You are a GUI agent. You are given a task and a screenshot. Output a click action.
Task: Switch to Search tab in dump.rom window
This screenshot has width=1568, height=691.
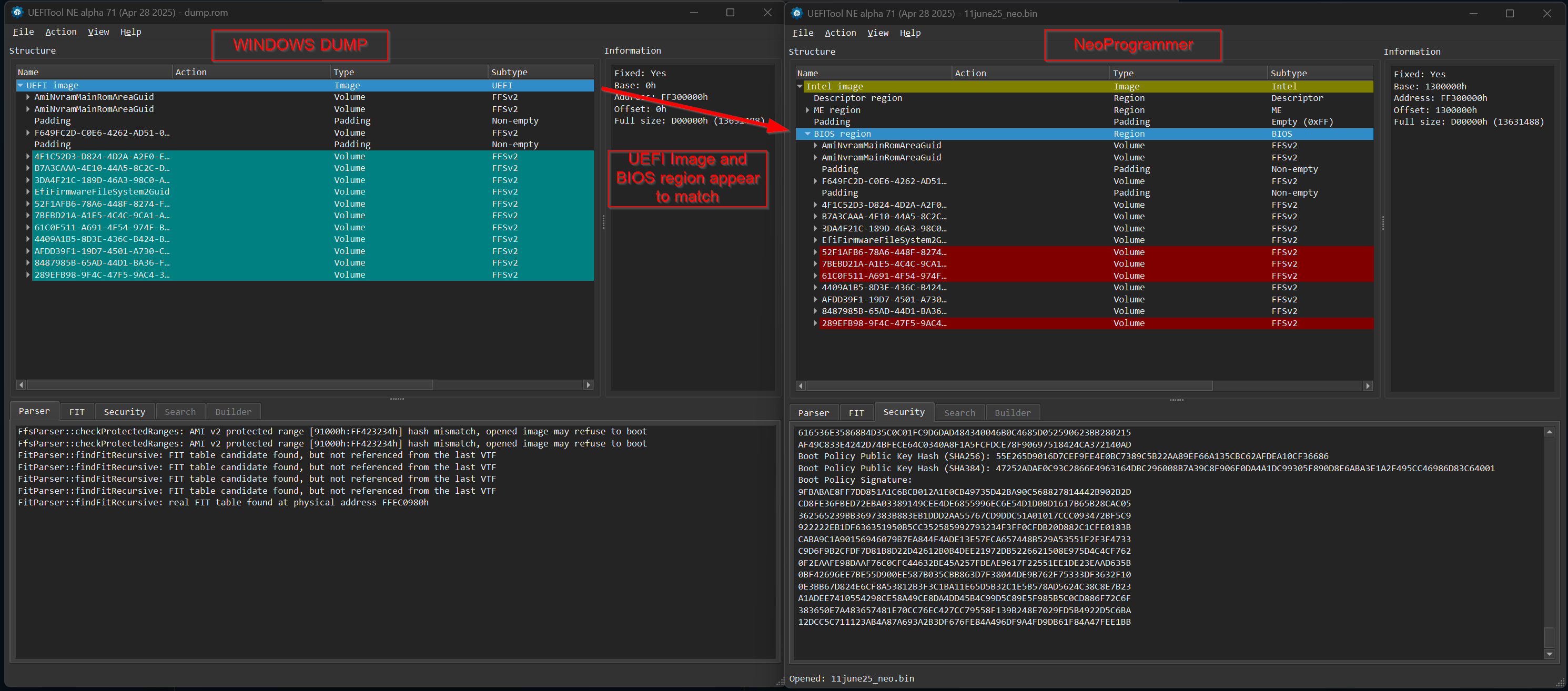click(180, 412)
